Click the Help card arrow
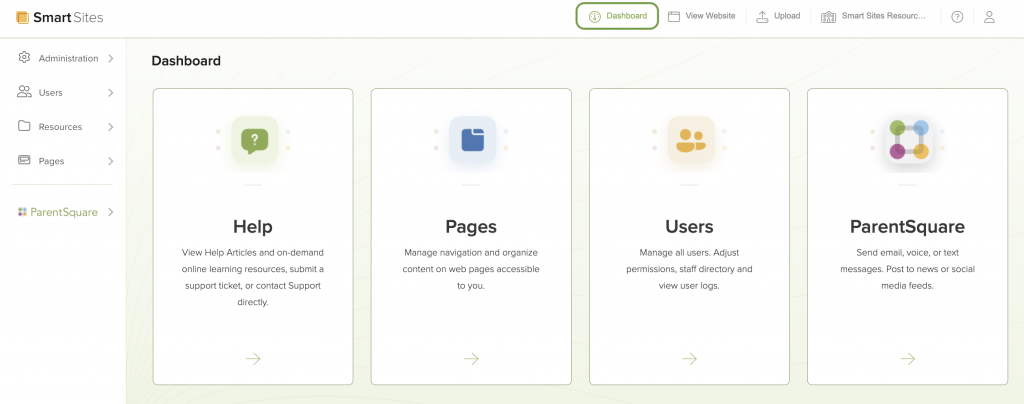The width and height of the screenshot is (1024, 404). point(253,358)
